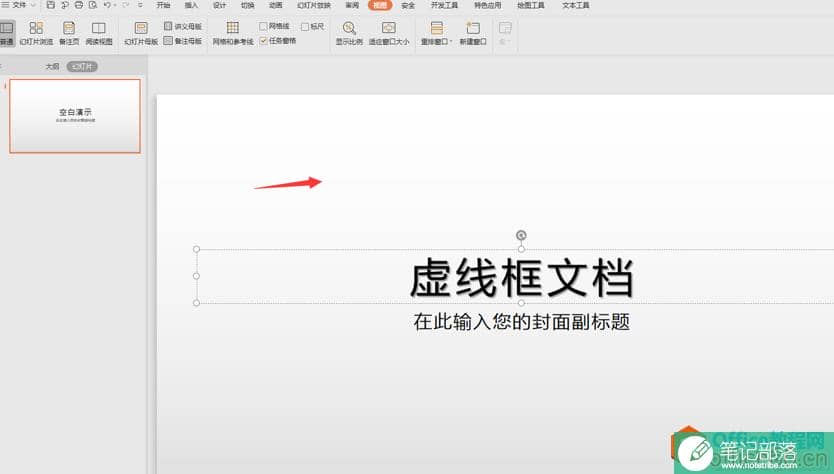Switch to the 切换 tab

tap(247, 5)
